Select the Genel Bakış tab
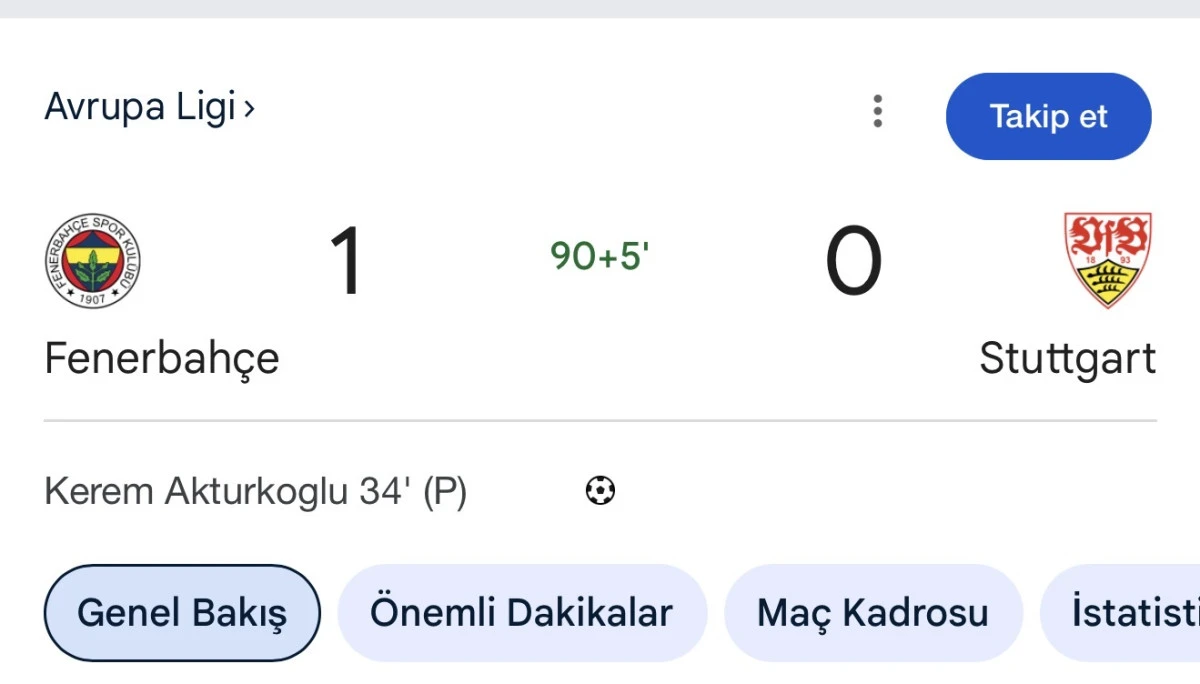Image resolution: width=1200 pixels, height=684 pixels. point(182,613)
